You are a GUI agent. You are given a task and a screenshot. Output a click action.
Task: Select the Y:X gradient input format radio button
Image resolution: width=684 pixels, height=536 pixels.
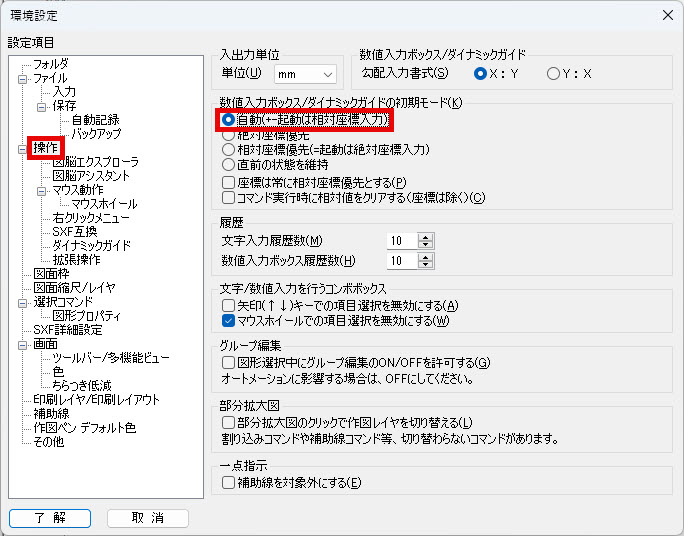[554, 73]
